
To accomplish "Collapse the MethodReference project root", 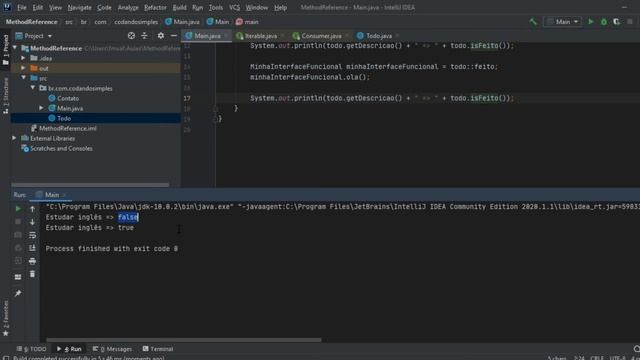I will (15, 48).
